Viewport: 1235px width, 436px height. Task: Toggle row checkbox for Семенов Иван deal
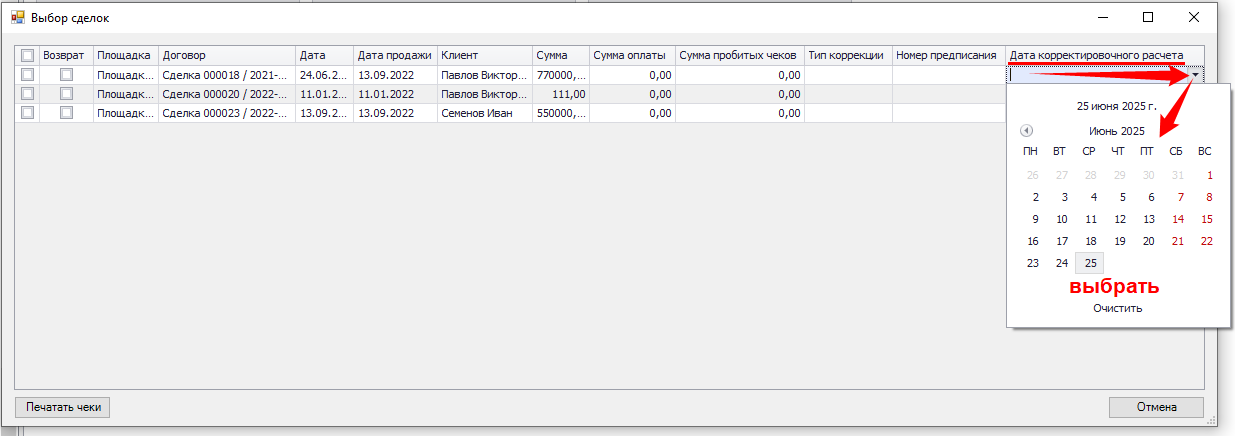[x=27, y=113]
